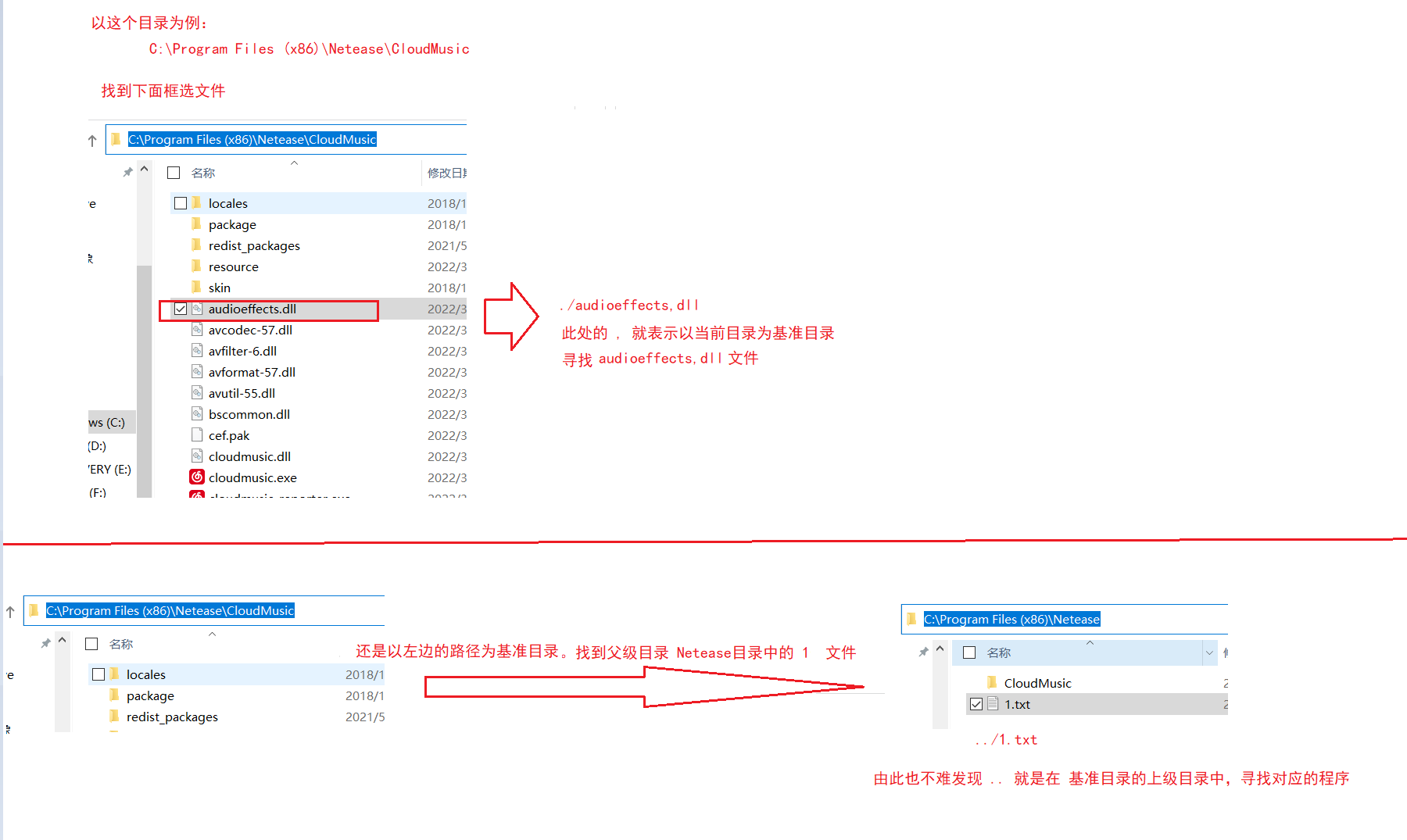This screenshot has height=840, width=1407.
Task: Select the ws (C:) drive in the navigation pane
Action: [111, 422]
